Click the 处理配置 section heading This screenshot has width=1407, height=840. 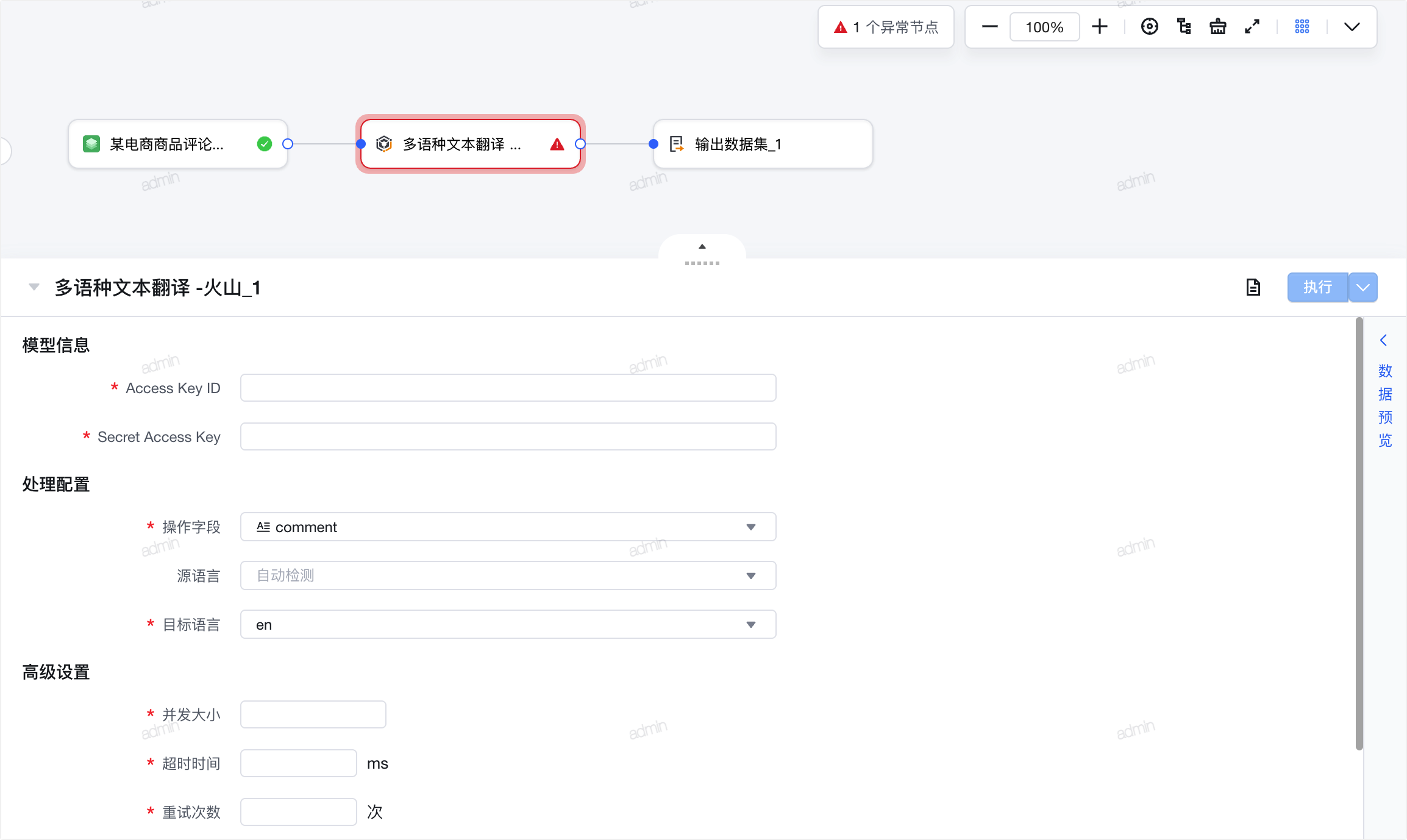click(x=56, y=484)
